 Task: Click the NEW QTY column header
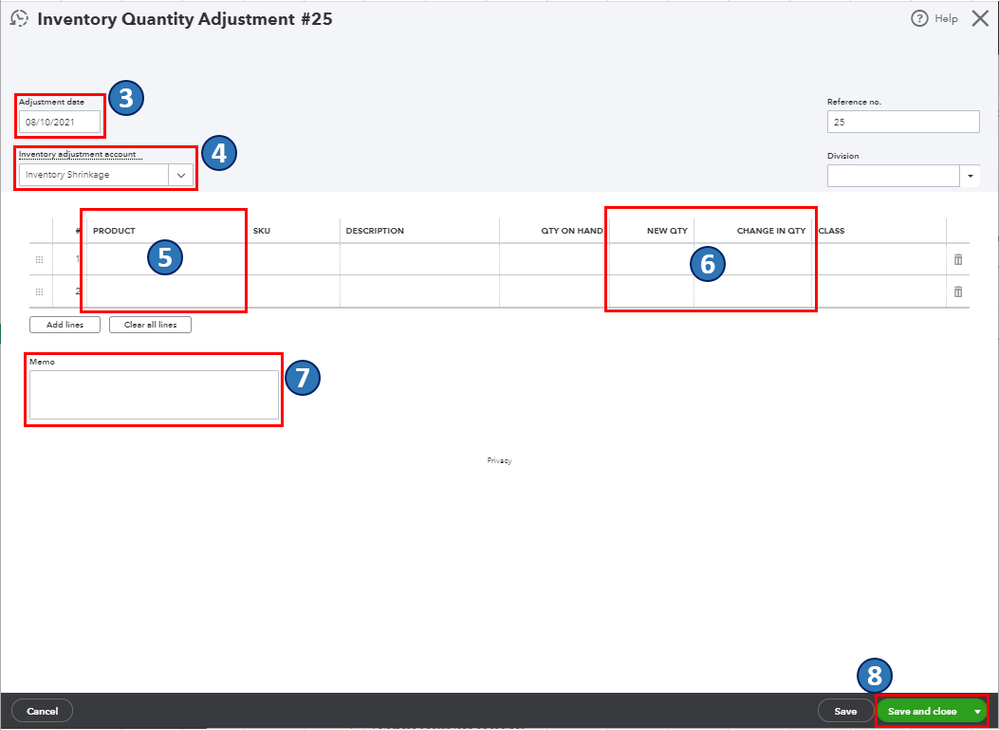667,231
